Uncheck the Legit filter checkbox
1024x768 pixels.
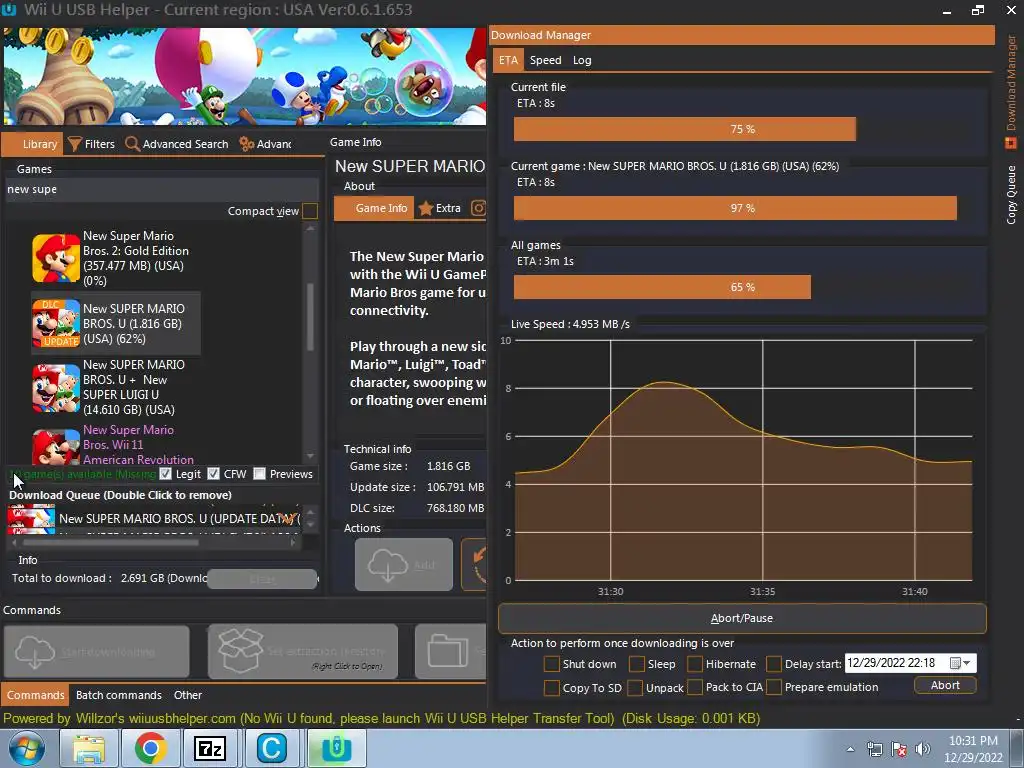pyautogui.click(x=165, y=473)
